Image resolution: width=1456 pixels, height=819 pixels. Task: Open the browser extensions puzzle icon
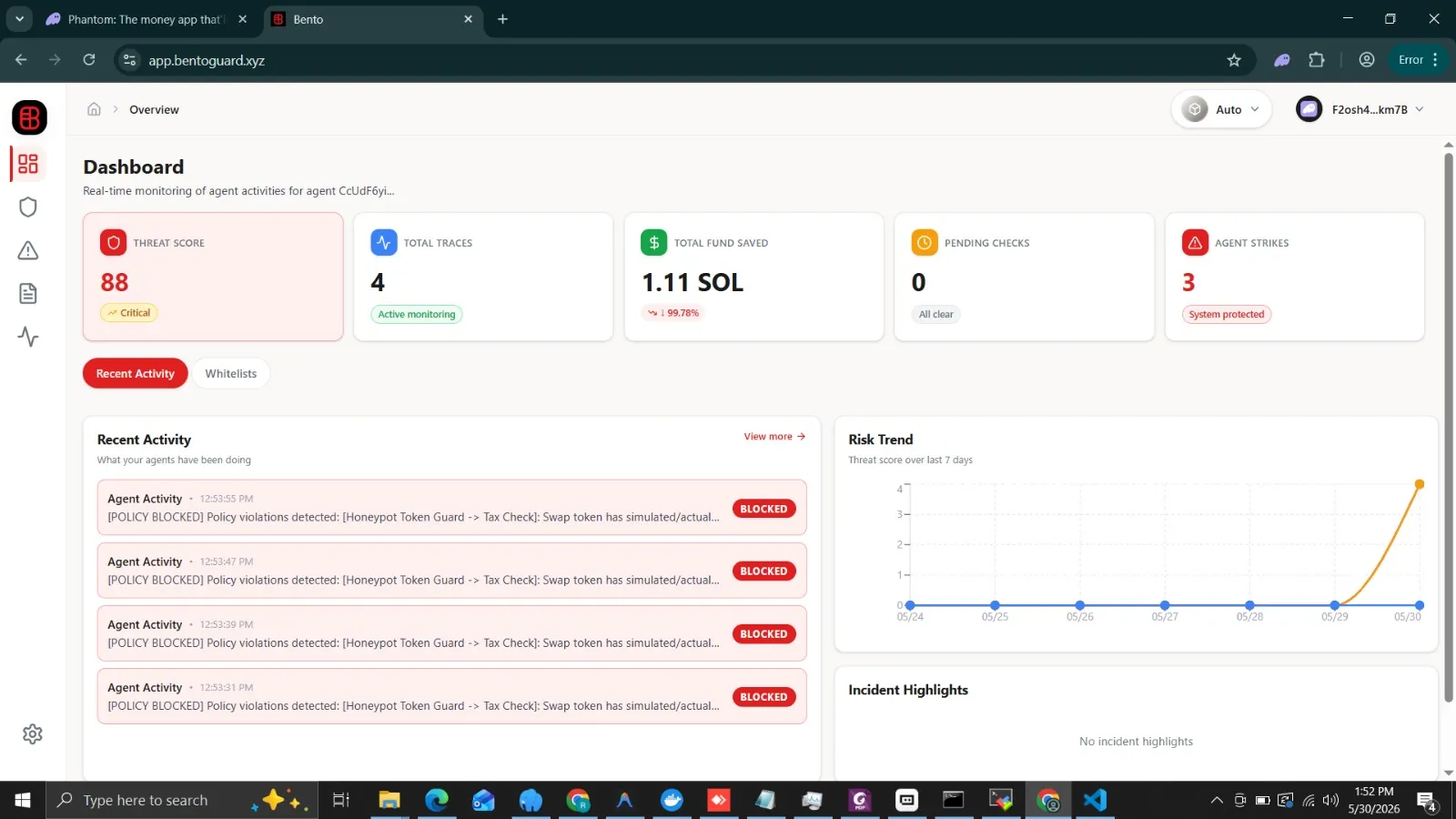coord(1317,60)
